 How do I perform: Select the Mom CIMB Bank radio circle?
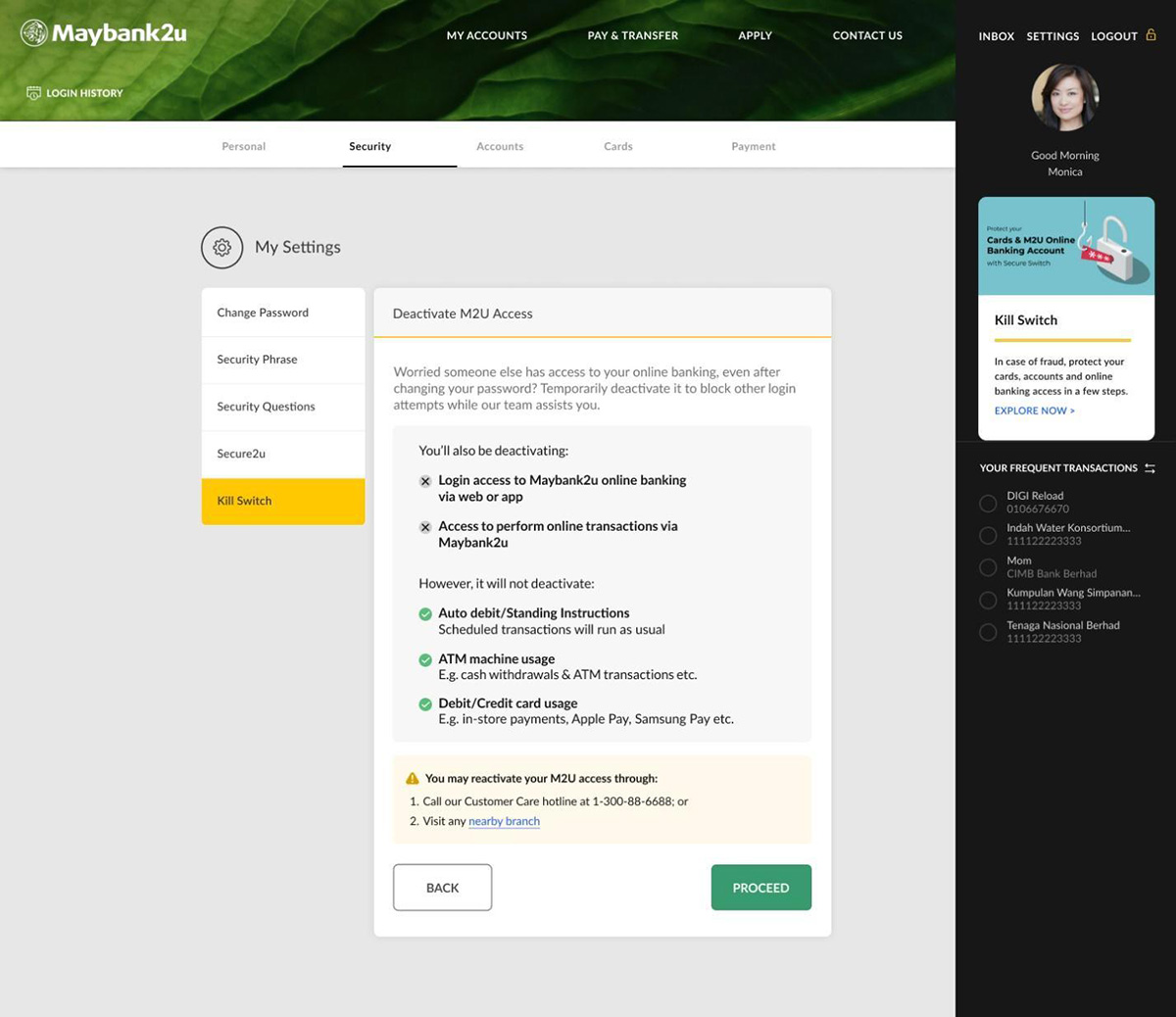tap(988, 567)
